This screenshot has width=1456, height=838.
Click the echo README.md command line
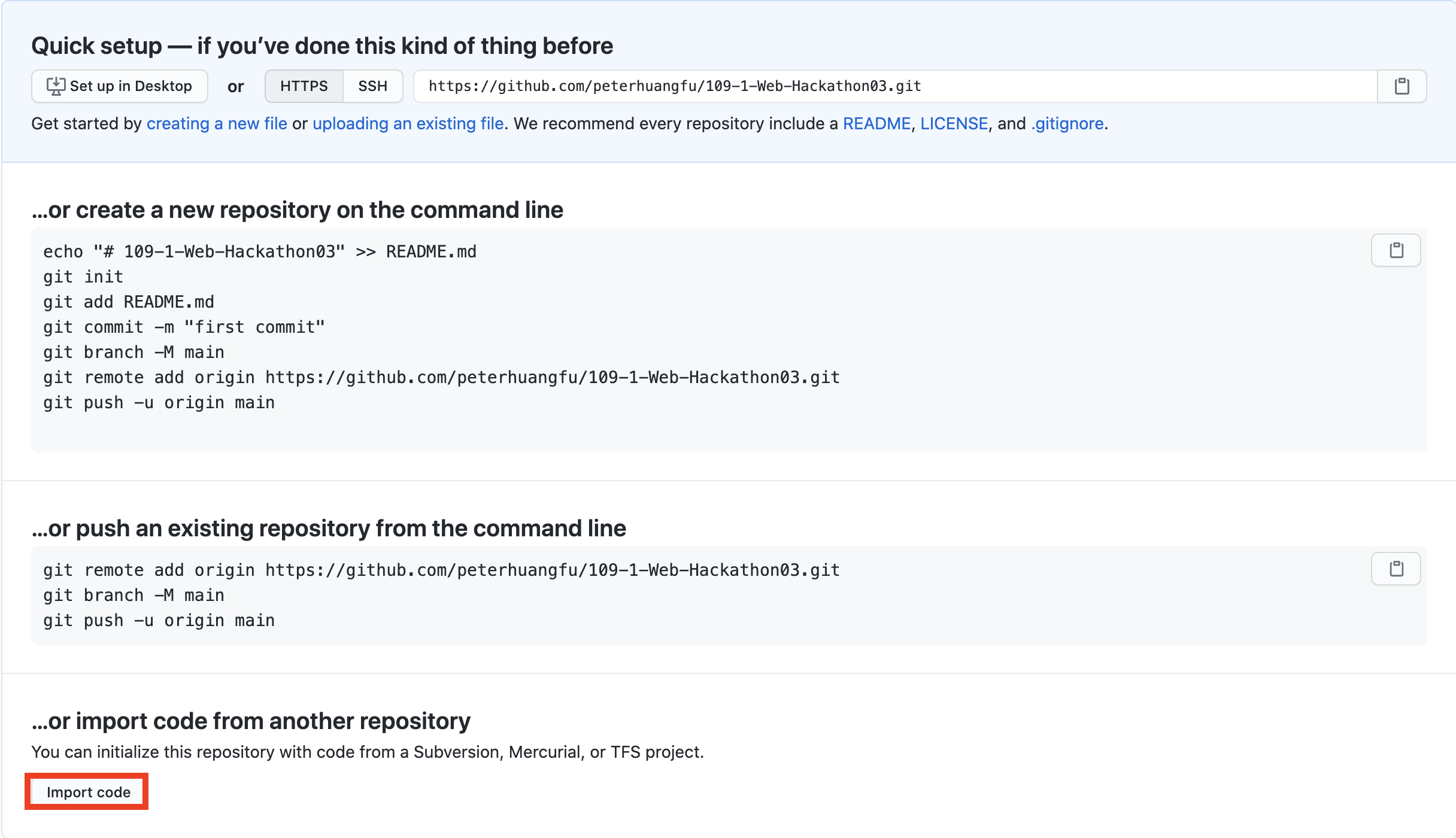click(259, 252)
